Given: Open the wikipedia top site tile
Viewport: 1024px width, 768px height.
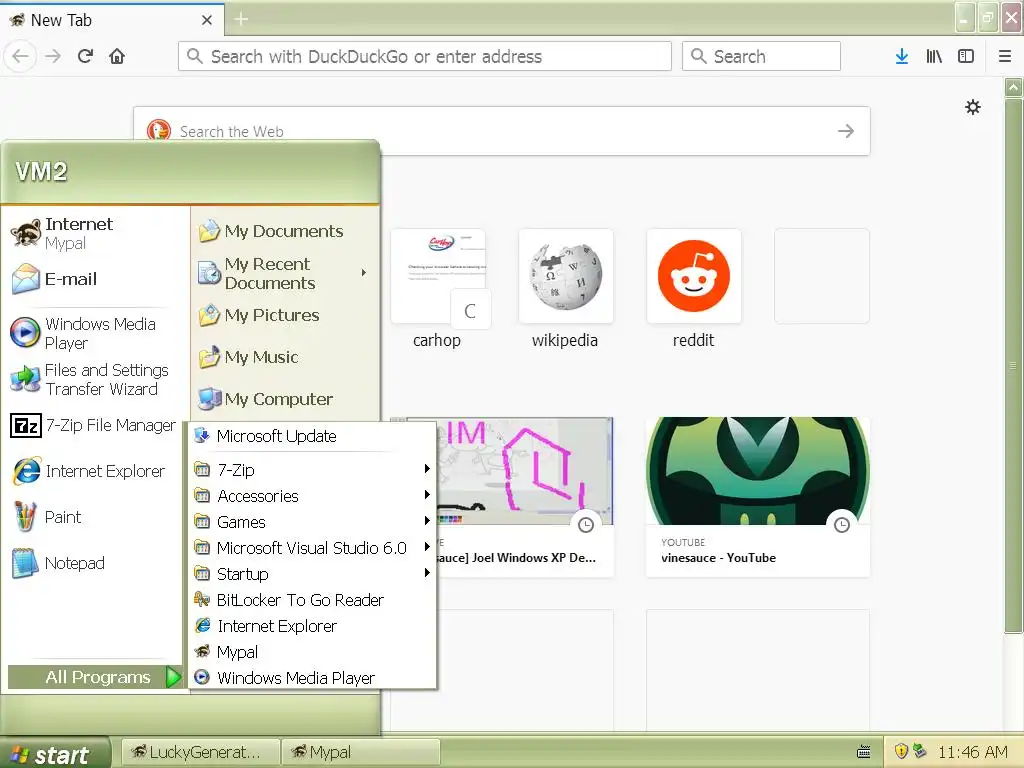Looking at the screenshot, I should coord(566,289).
